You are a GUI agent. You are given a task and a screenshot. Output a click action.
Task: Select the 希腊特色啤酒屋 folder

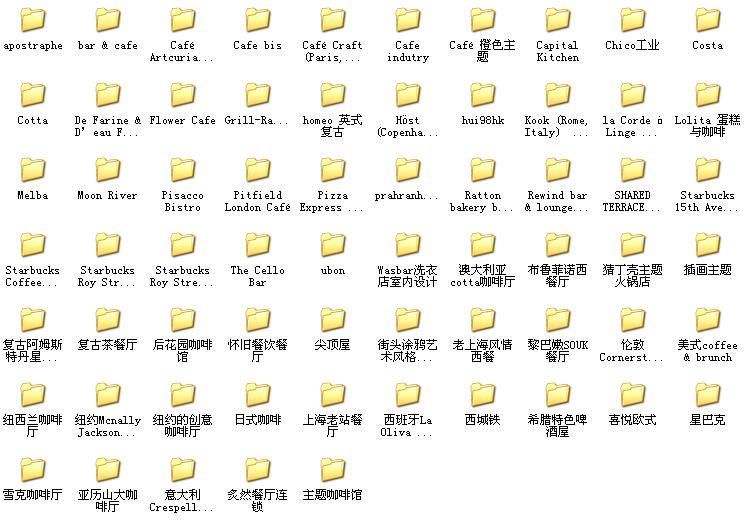(x=558, y=394)
